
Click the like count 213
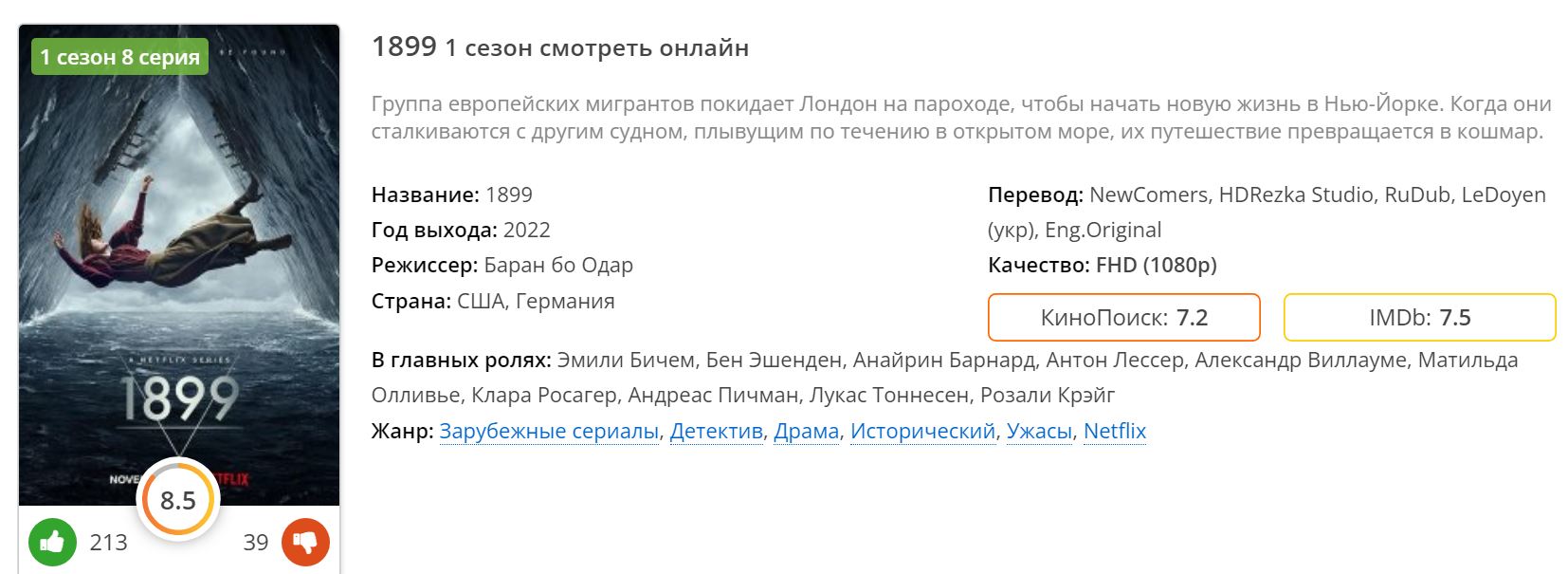108,543
